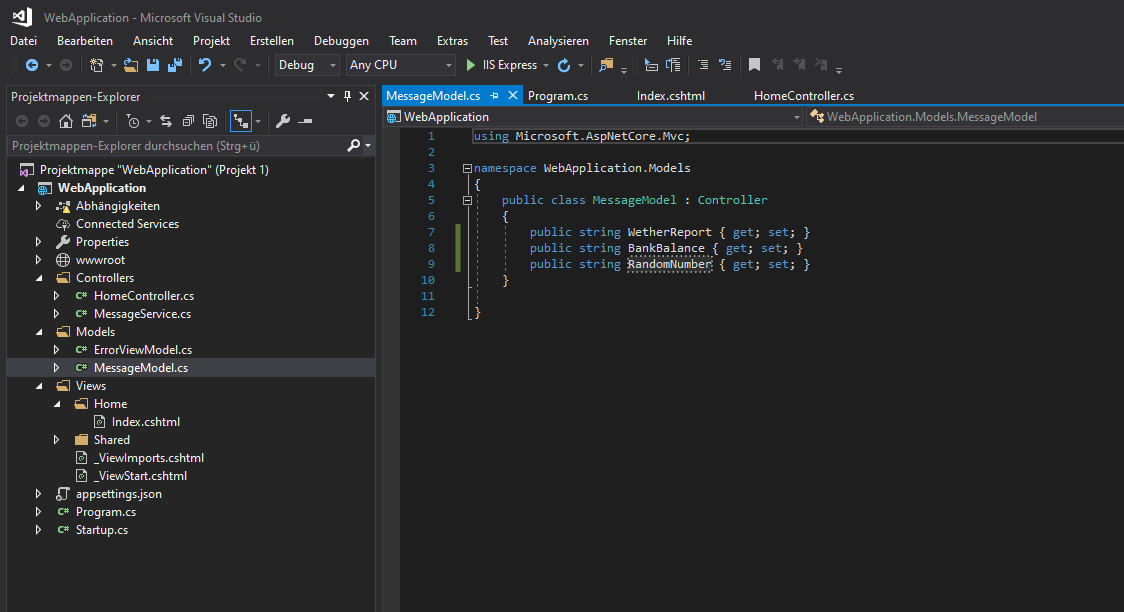This screenshot has height=612, width=1124.
Task: Open the Any CPU platform dropdown
Action: (400, 65)
